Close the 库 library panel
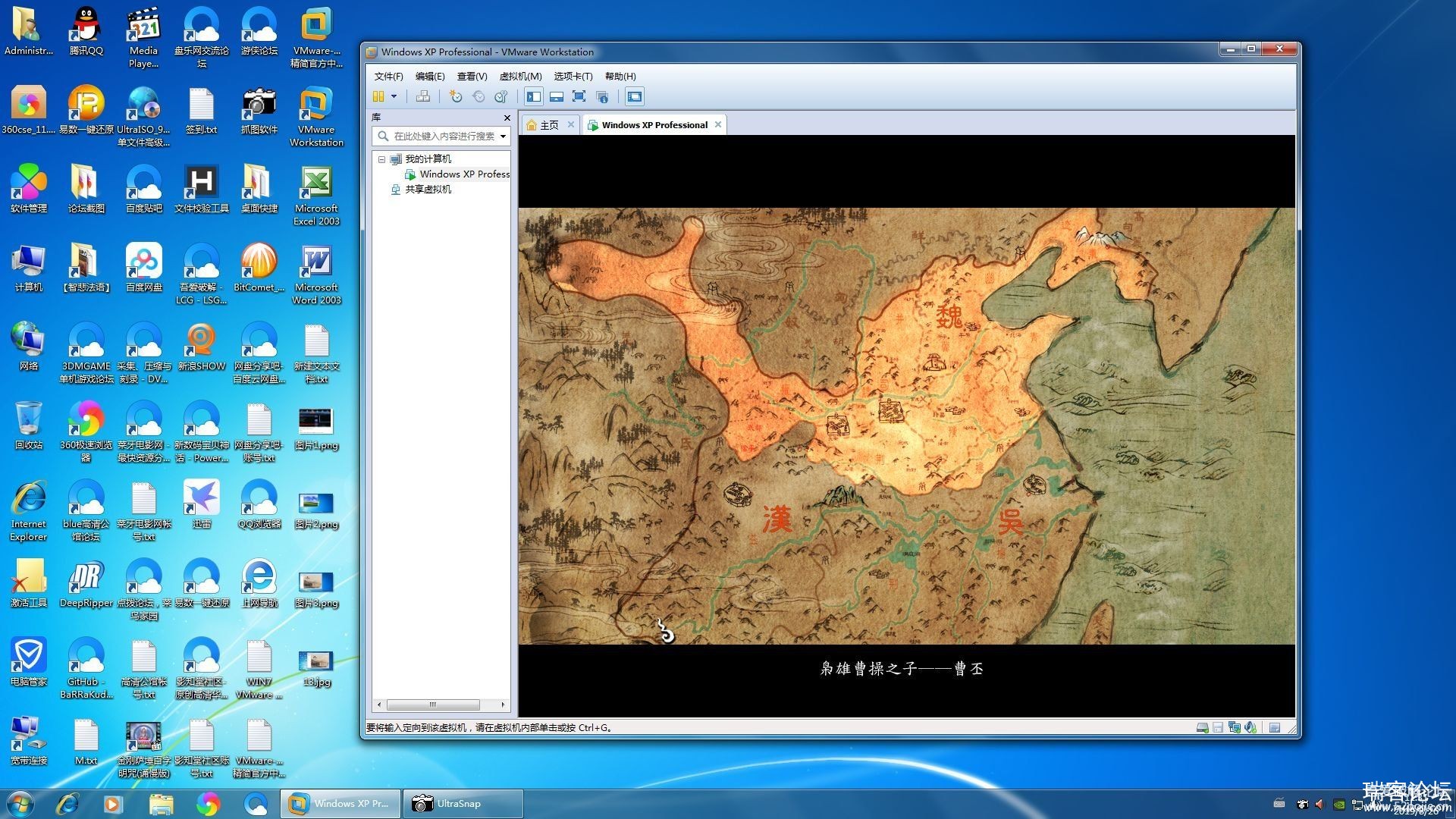The image size is (1456, 819). (507, 118)
